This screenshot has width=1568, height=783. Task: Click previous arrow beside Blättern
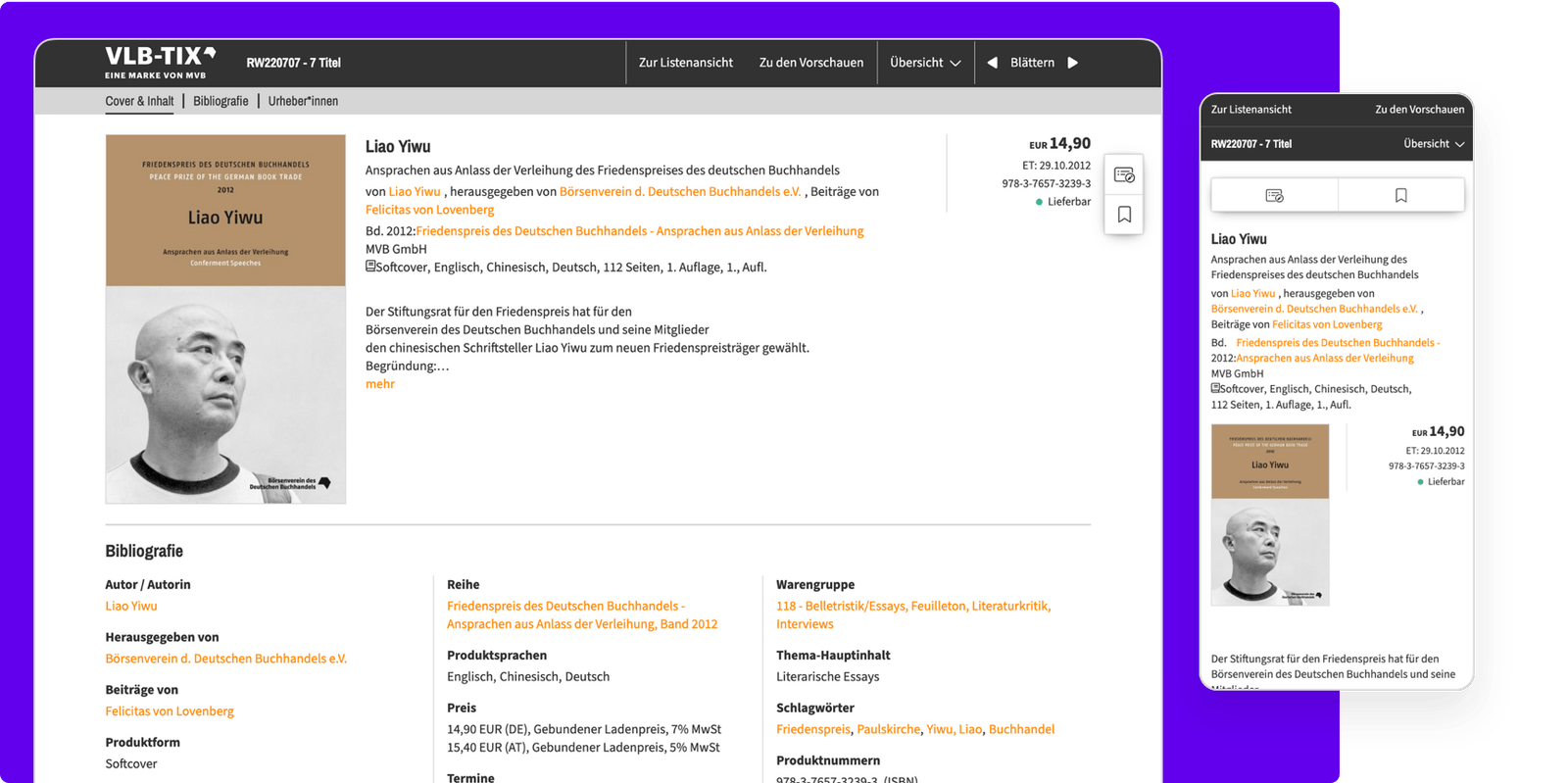click(992, 63)
